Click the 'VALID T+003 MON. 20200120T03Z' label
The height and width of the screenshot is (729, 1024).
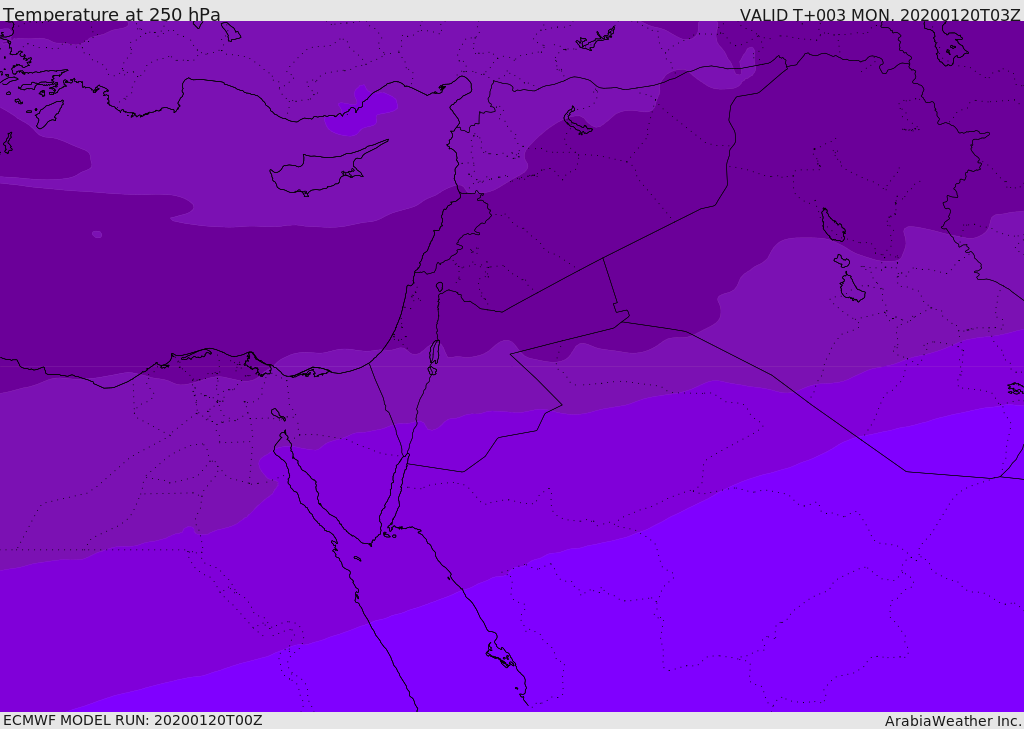pyautogui.click(x=880, y=15)
